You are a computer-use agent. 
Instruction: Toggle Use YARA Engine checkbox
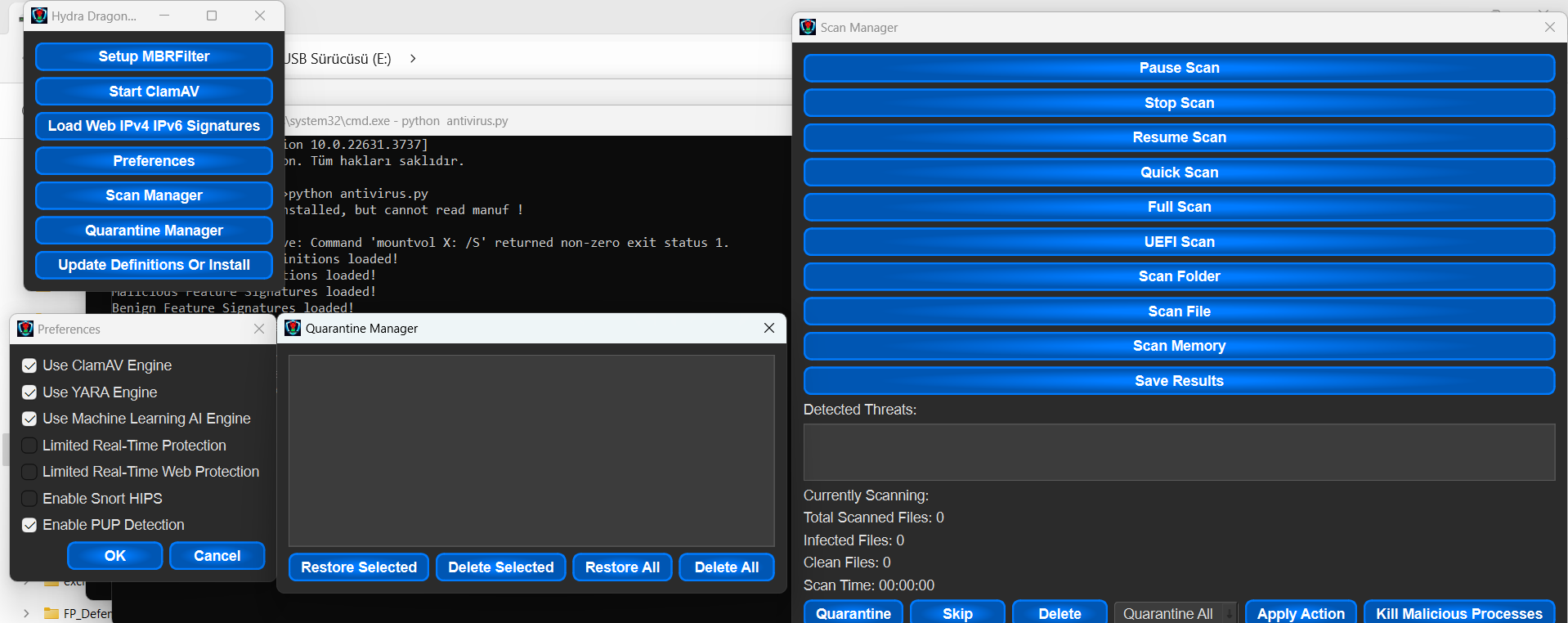coord(29,392)
